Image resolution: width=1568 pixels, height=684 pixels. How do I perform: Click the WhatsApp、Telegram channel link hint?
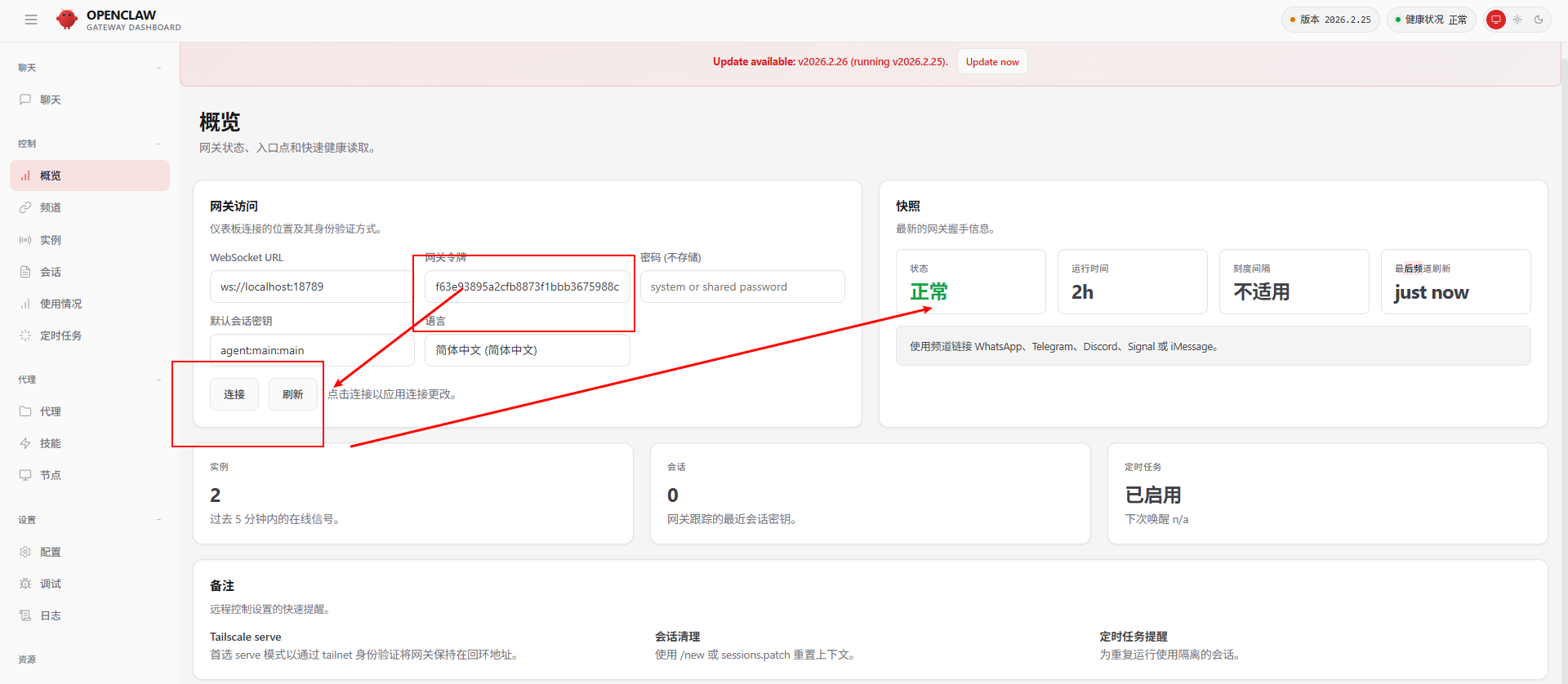tap(1214, 346)
